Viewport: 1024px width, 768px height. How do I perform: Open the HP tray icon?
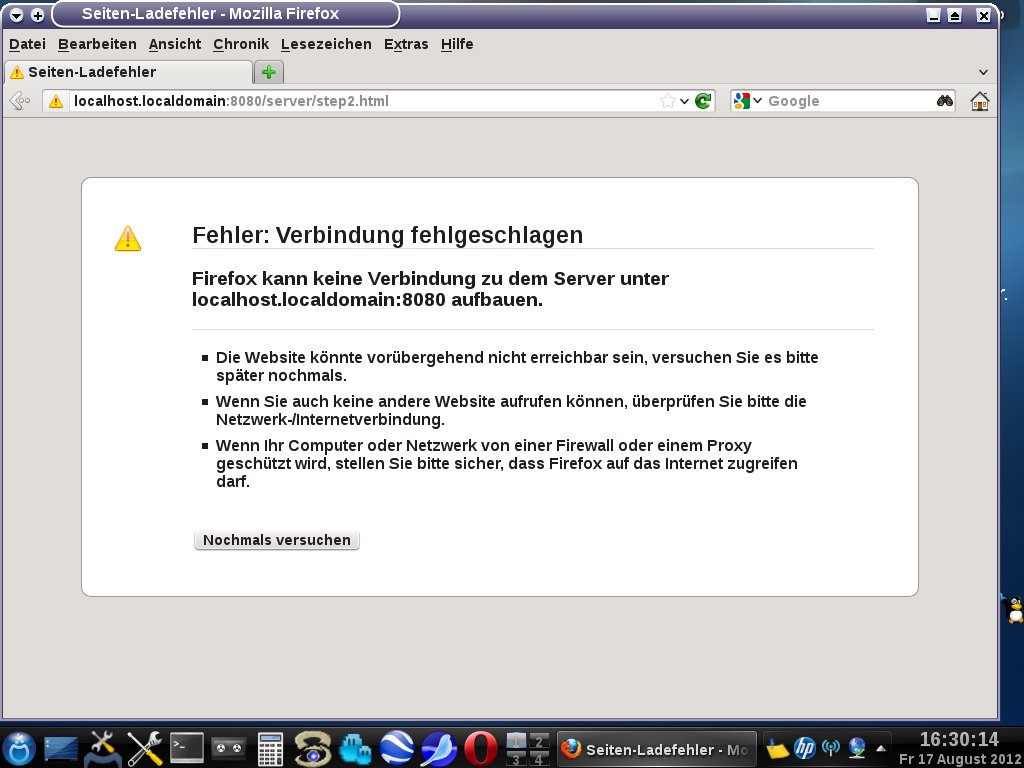pyautogui.click(x=805, y=748)
